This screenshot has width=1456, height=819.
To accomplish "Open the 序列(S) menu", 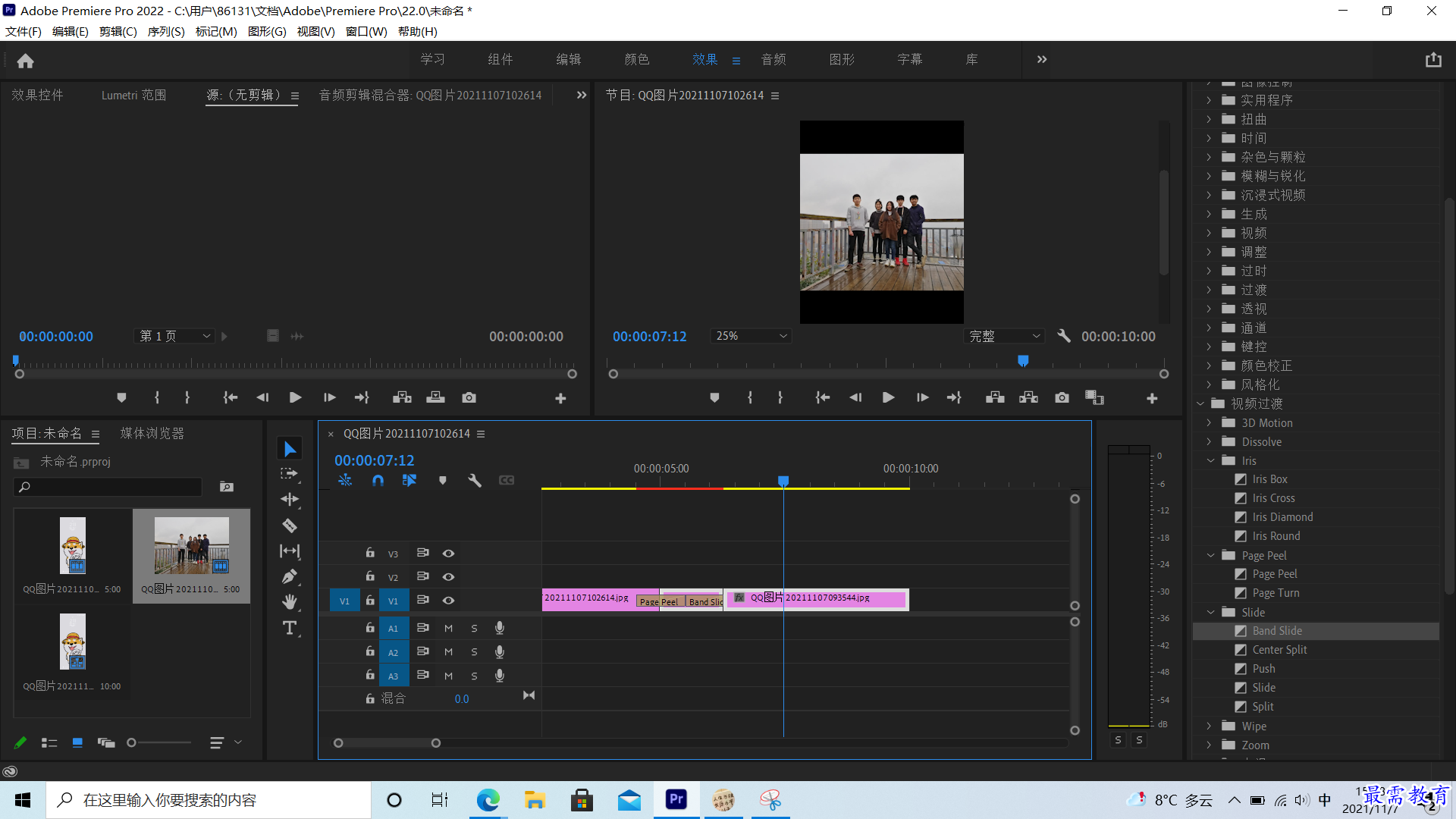I will (x=166, y=31).
